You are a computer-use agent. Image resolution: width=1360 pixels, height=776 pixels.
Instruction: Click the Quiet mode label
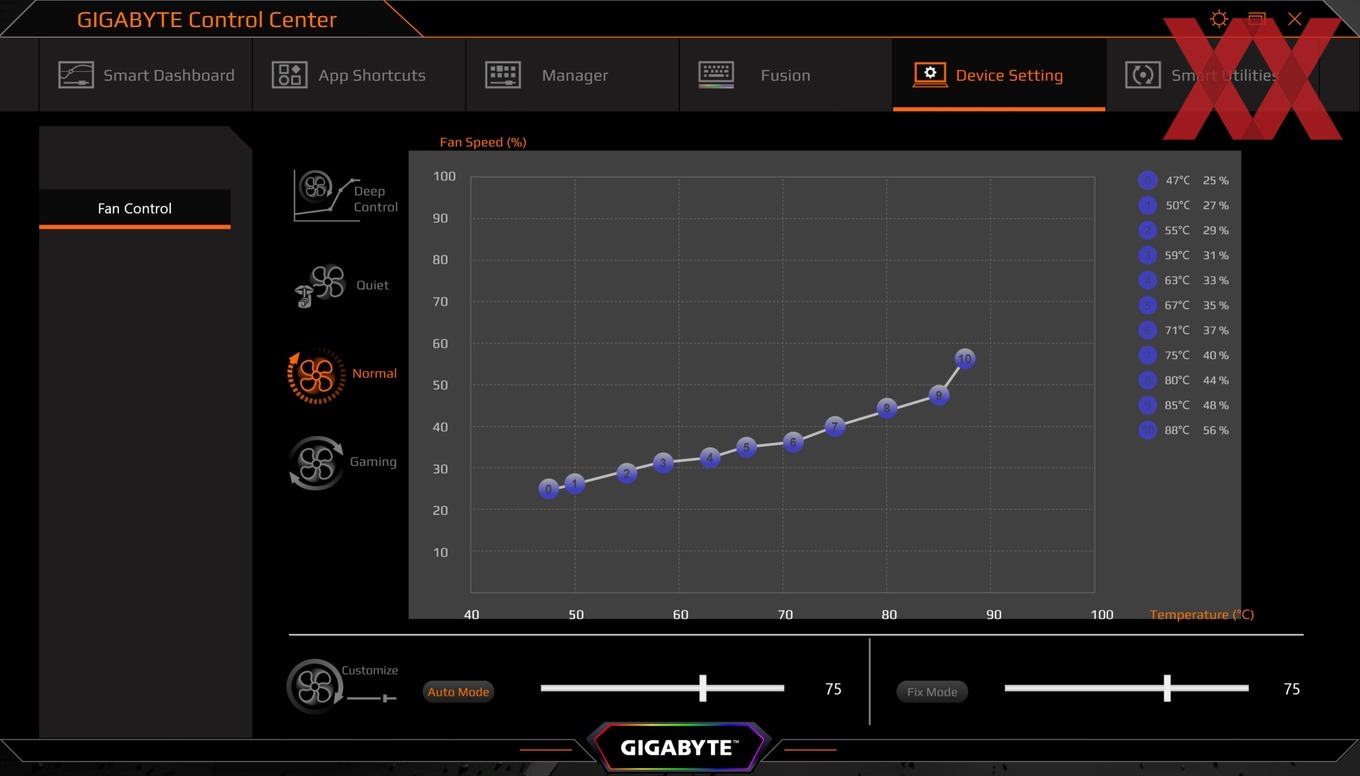click(x=372, y=285)
